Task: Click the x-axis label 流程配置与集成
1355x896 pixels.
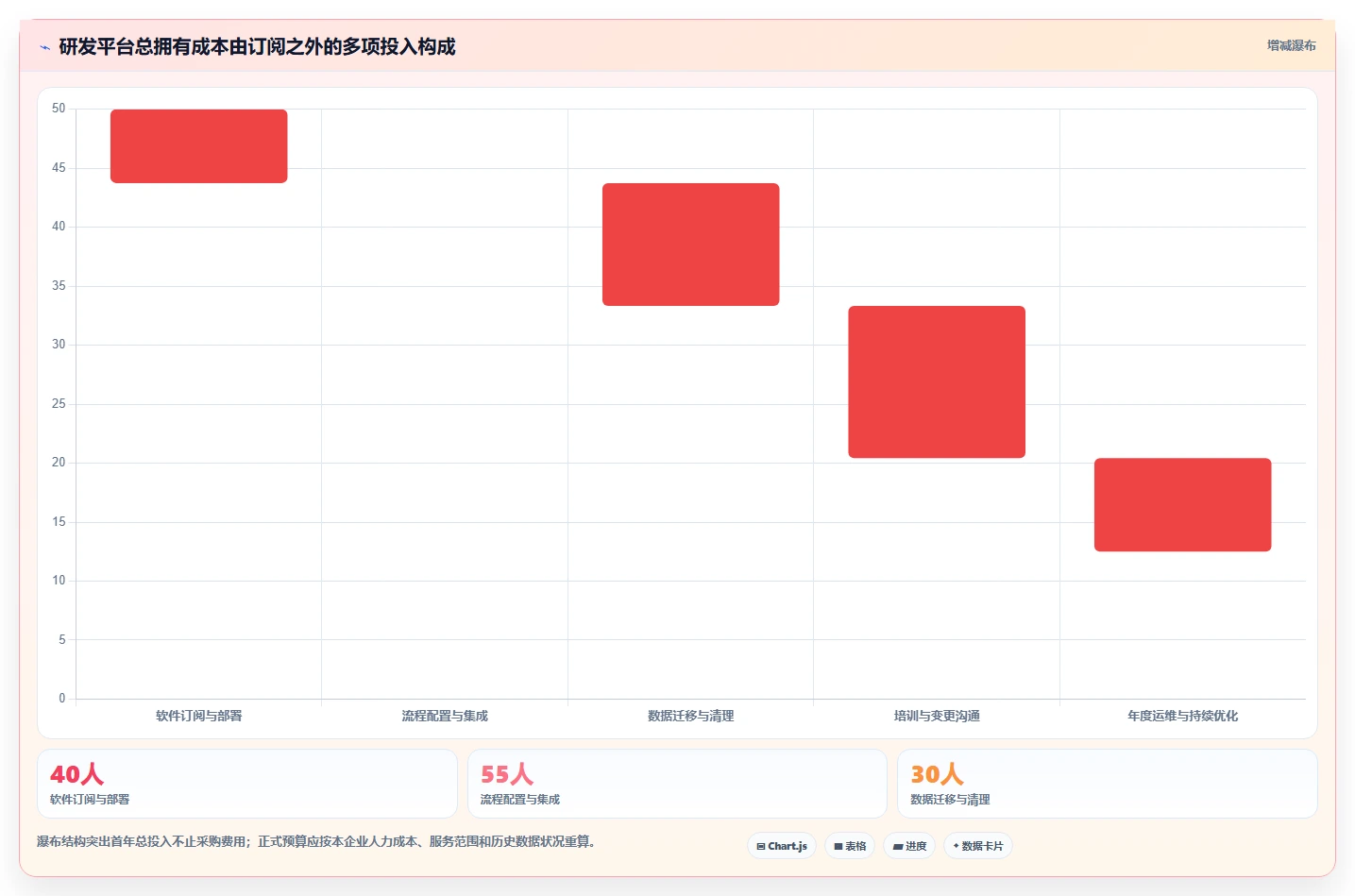Action: tap(445, 716)
